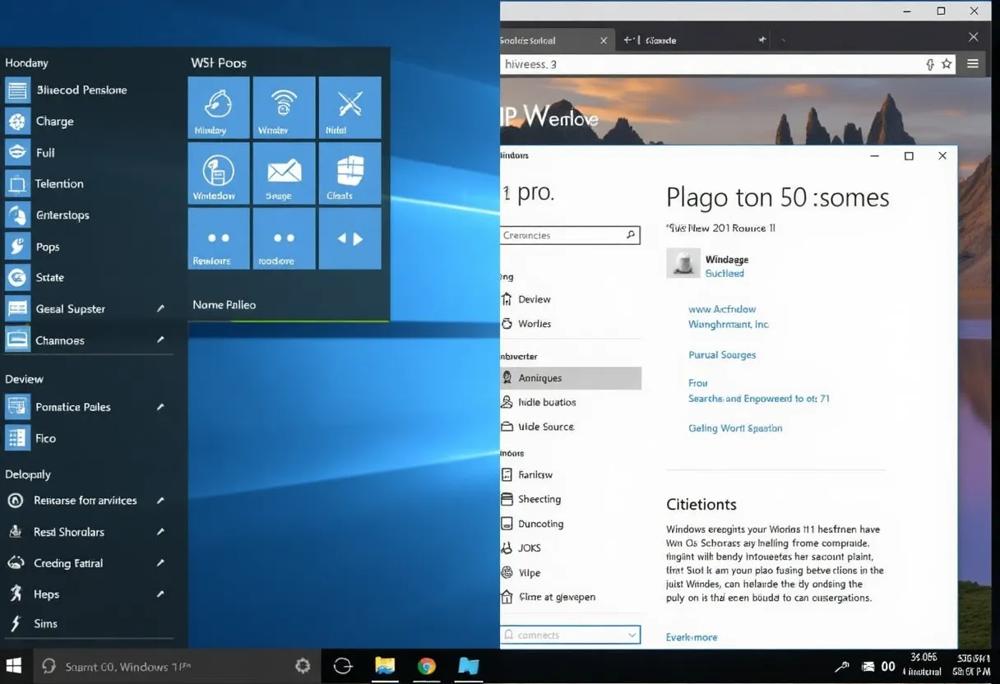Screen dimensions: 1000x684
Task: Expand the Pomatice Pailes arrow
Action: click(x=160, y=407)
